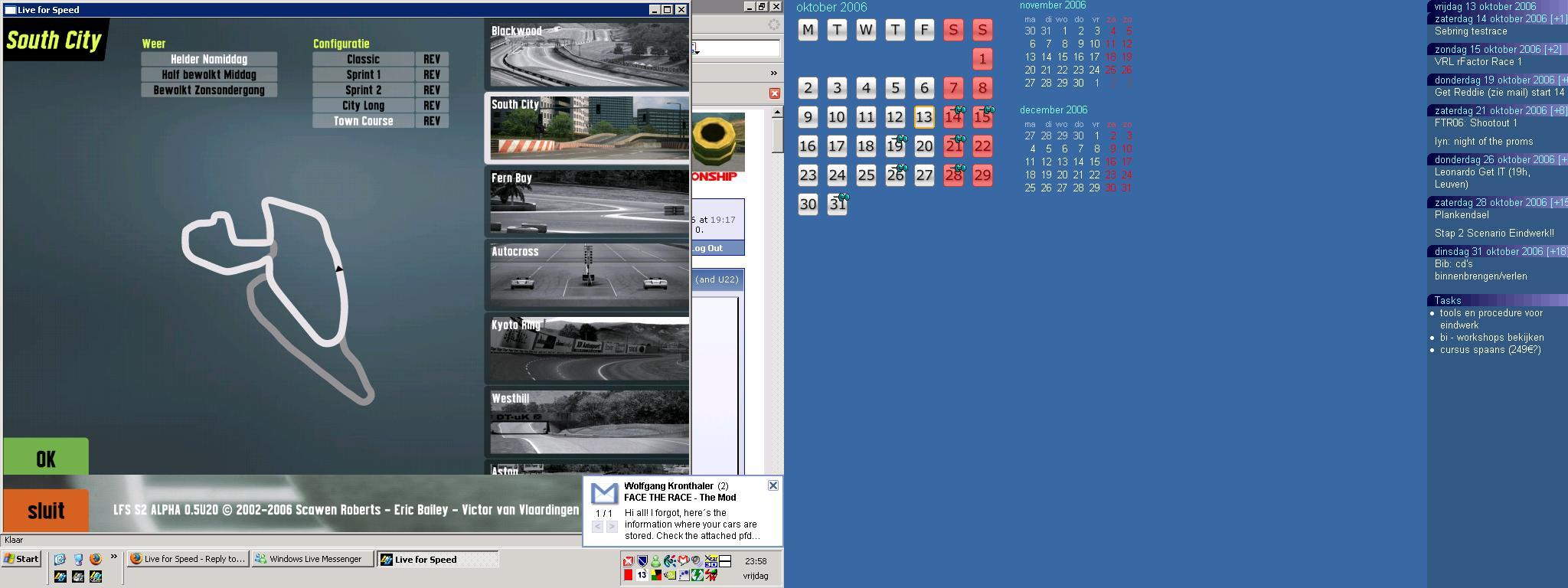The height and width of the screenshot is (588, 1568).
Task: Open task 'bi - workshops bekijken'
Action: coord(1491,338)
